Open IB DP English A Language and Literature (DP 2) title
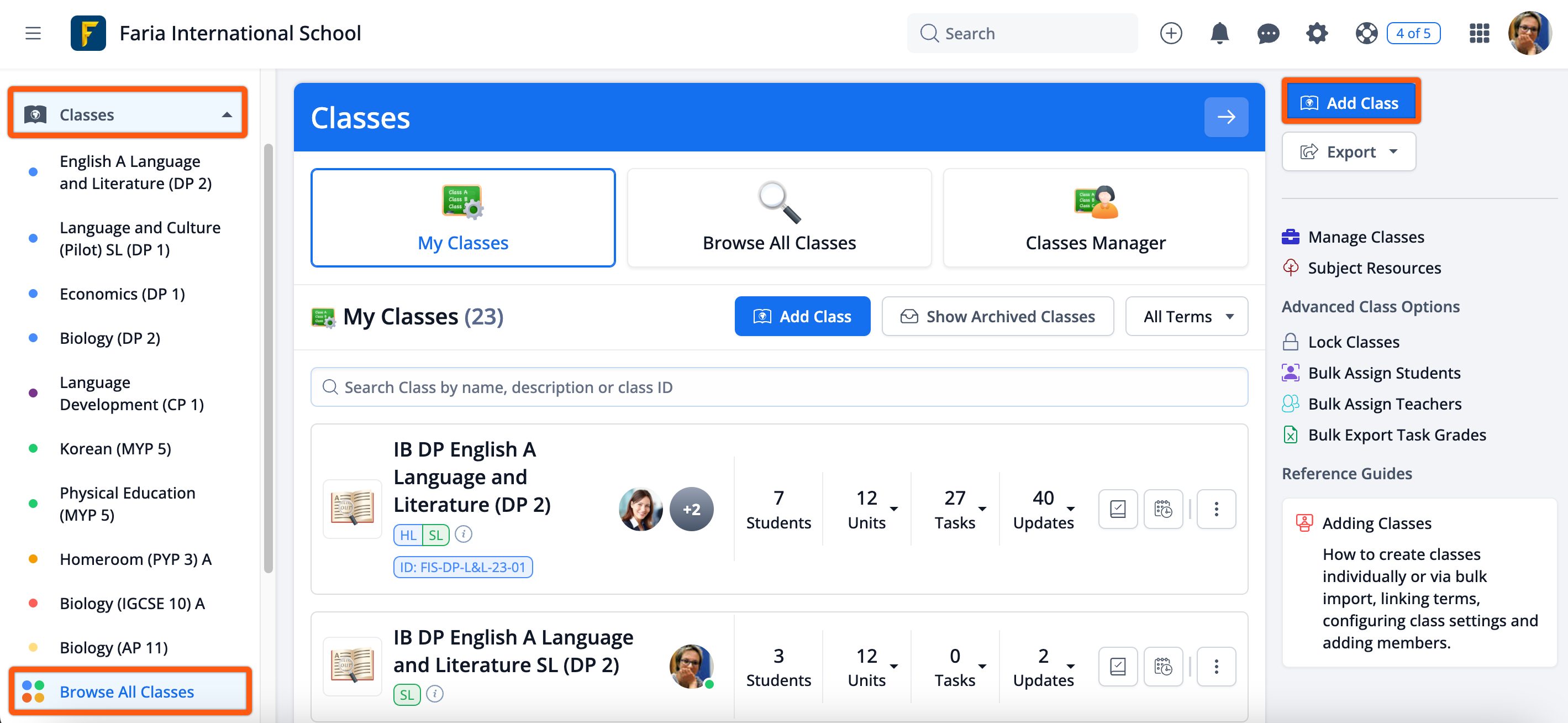 click(x=472, y=477)
